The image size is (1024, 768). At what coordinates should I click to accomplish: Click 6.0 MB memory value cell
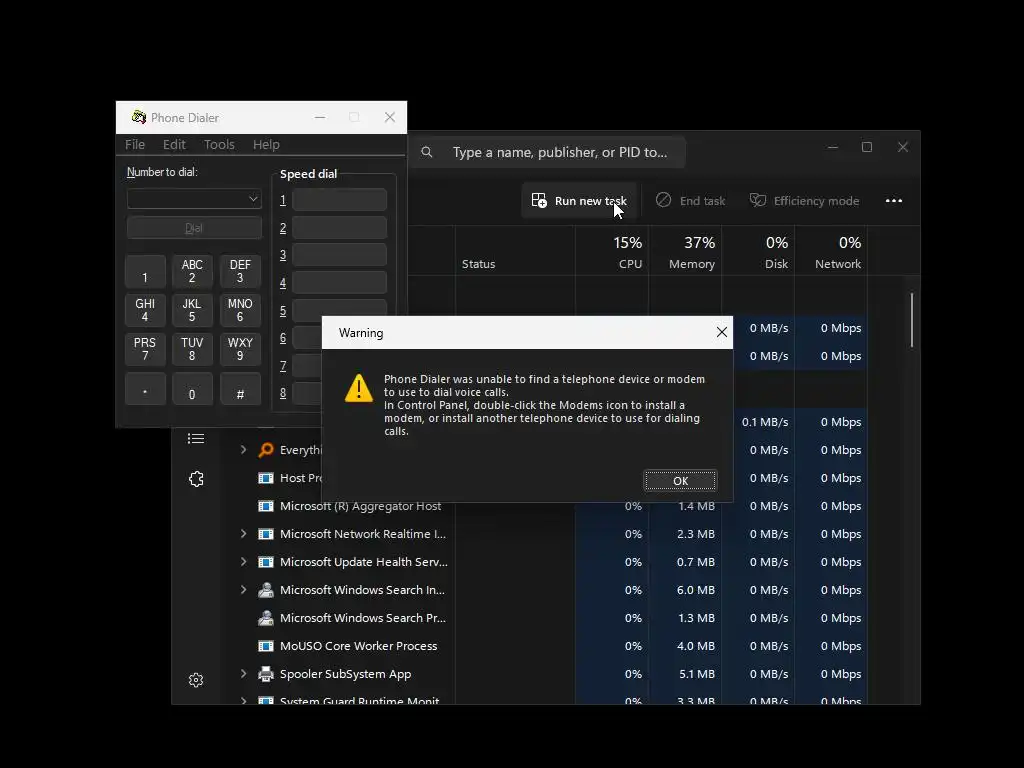685,590
